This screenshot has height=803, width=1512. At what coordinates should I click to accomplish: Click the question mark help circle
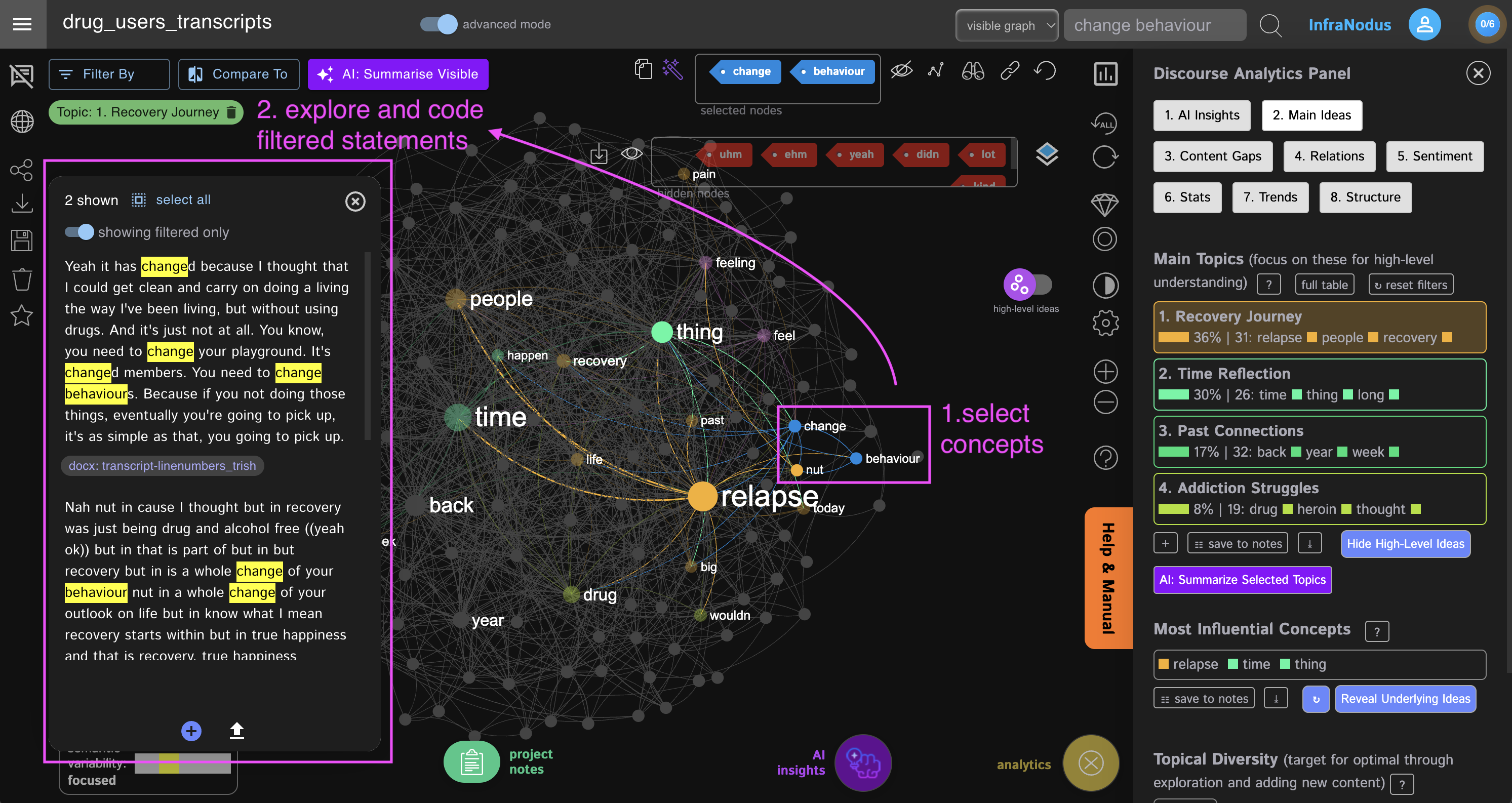[1105, 458]
